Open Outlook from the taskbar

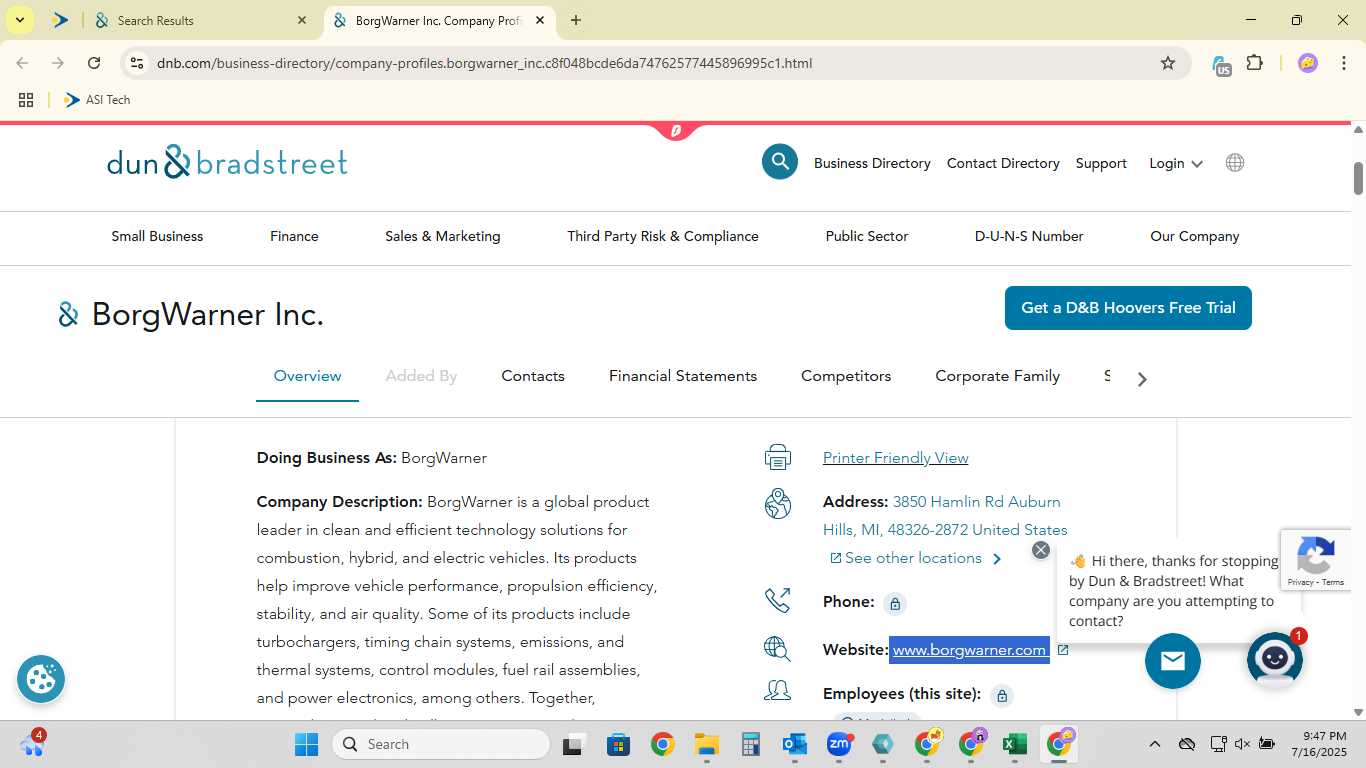pyautogui.click(x=795, y=744)
